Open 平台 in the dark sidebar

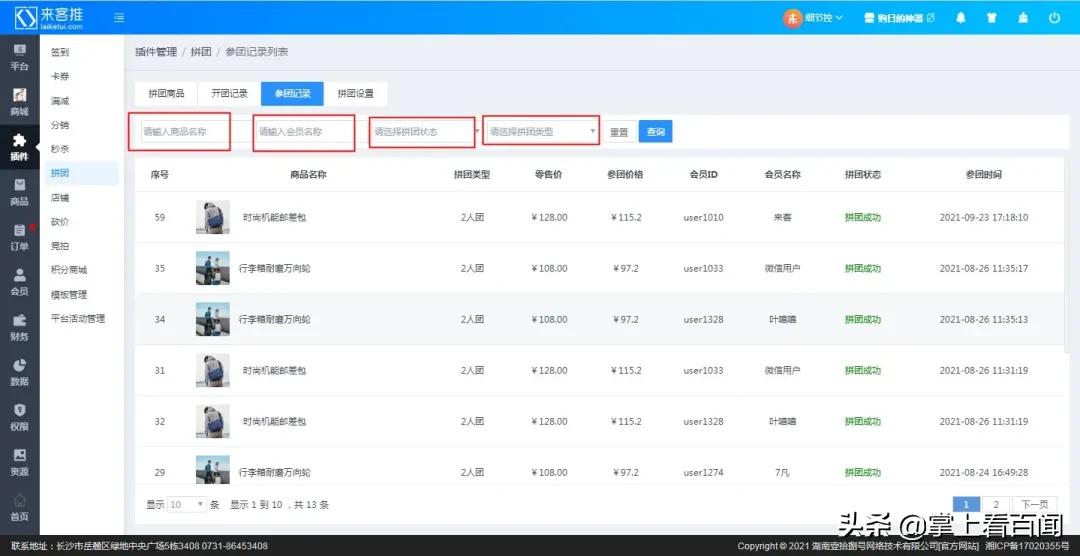pos(20,58)
